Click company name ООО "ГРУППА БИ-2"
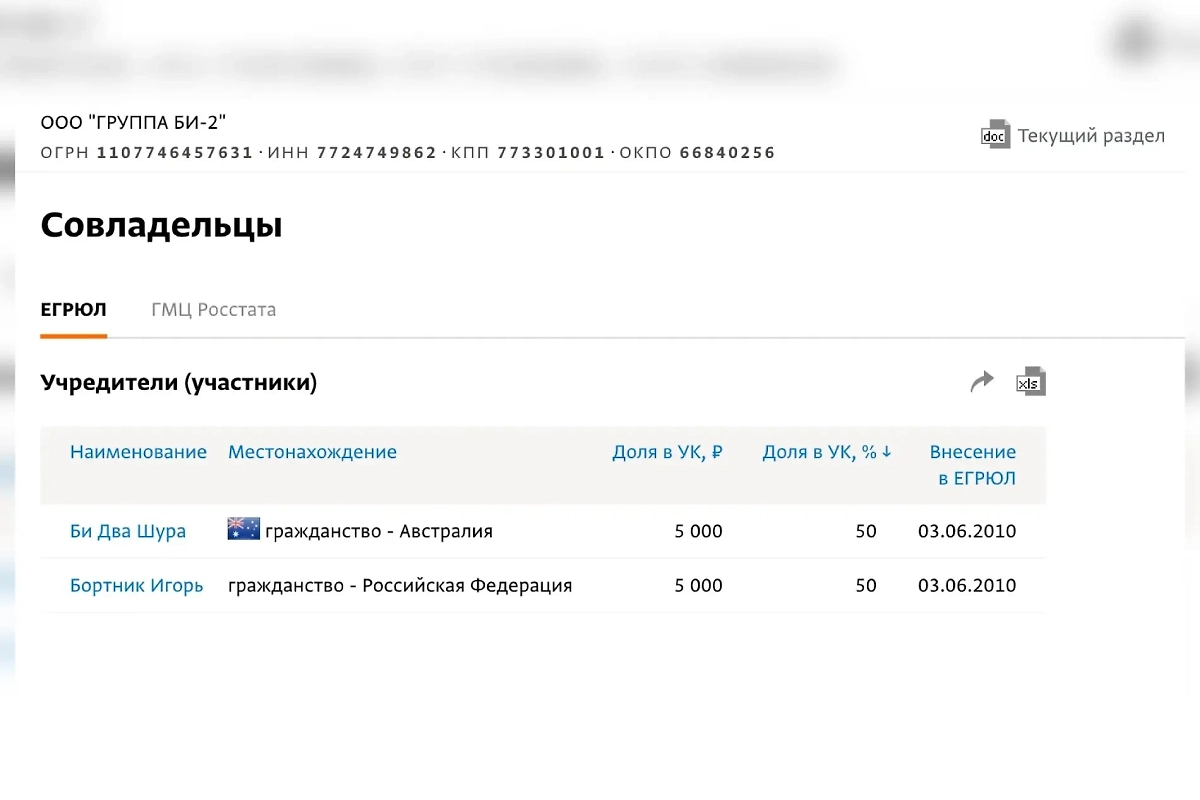Viewport: 1200px width, 800px height. coord(135,121)
